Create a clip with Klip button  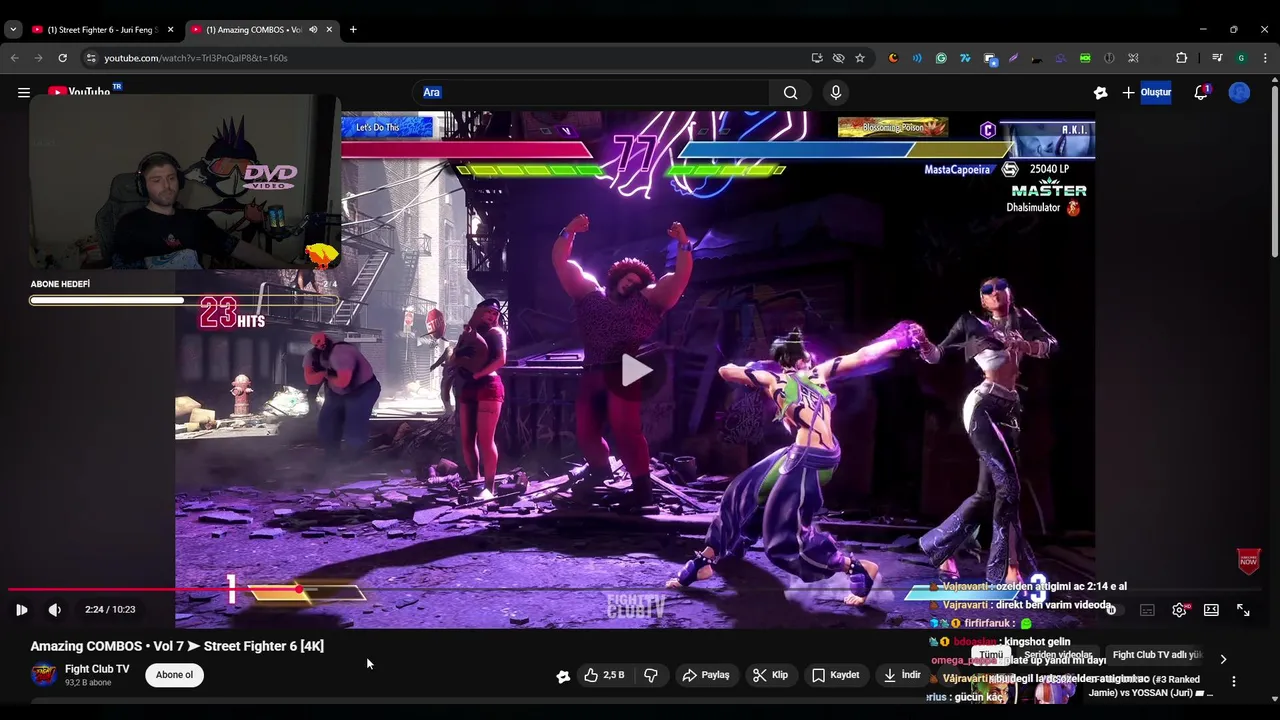(x=770, y=675)
